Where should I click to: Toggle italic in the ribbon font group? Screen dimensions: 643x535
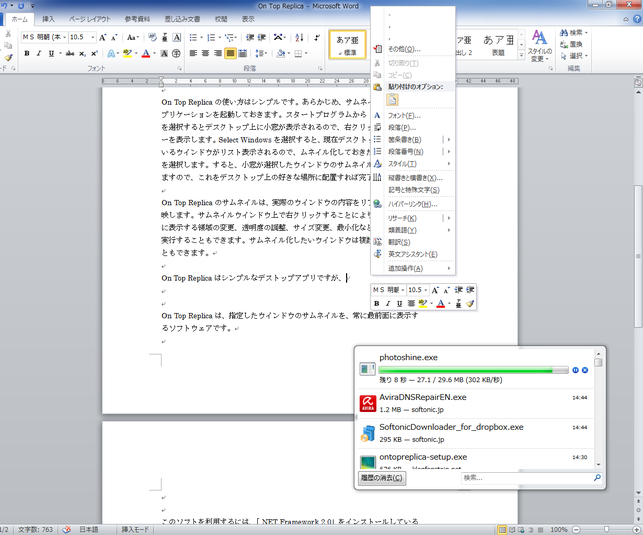pos(39,53)
